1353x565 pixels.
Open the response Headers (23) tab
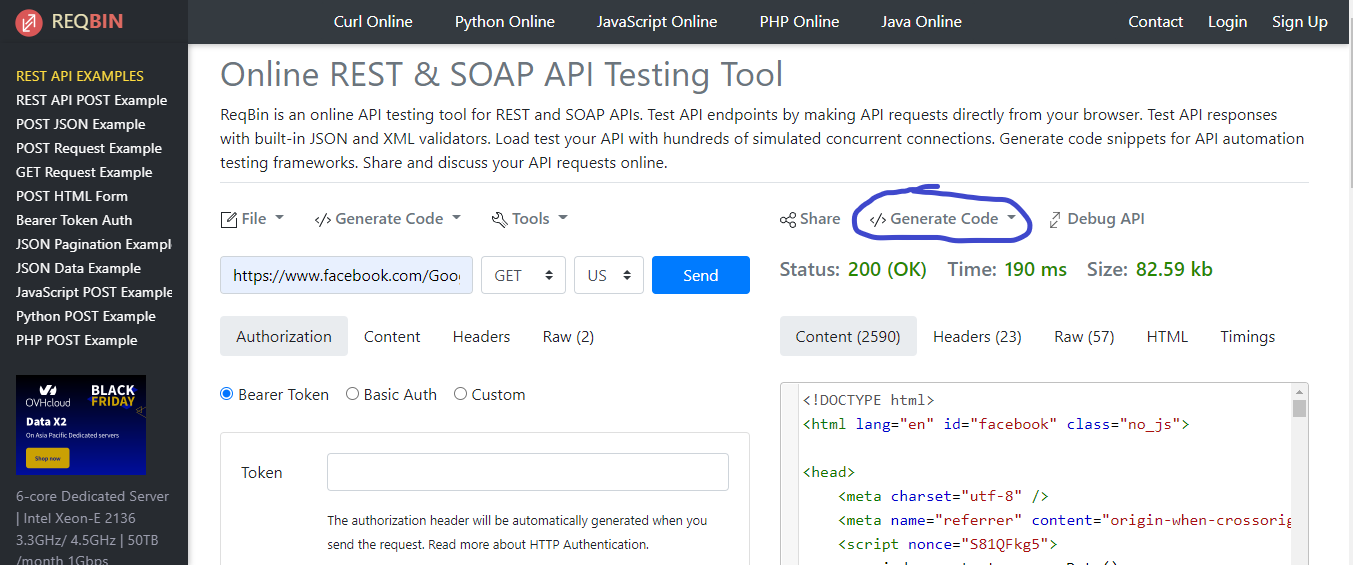coord(977,336)
